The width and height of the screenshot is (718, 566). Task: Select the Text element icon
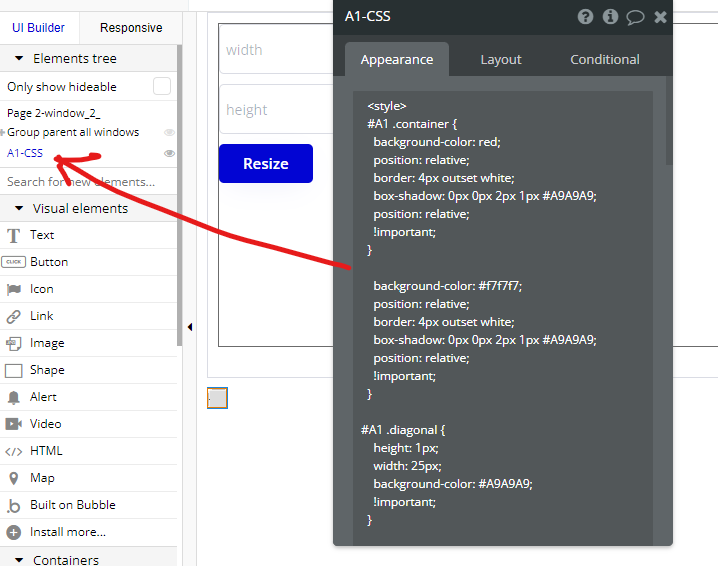pyautogui.click(x=13, y=235)
